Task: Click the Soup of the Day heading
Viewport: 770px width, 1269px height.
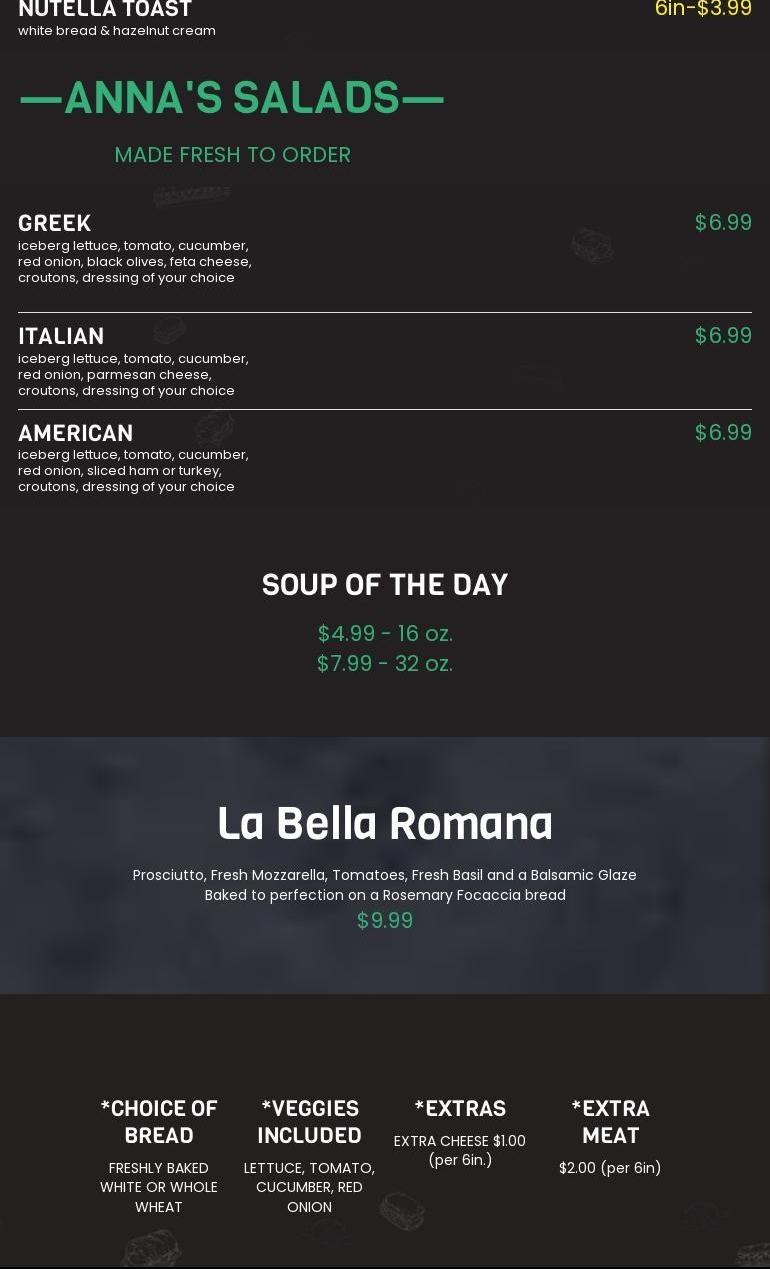Action: (385, 585)
